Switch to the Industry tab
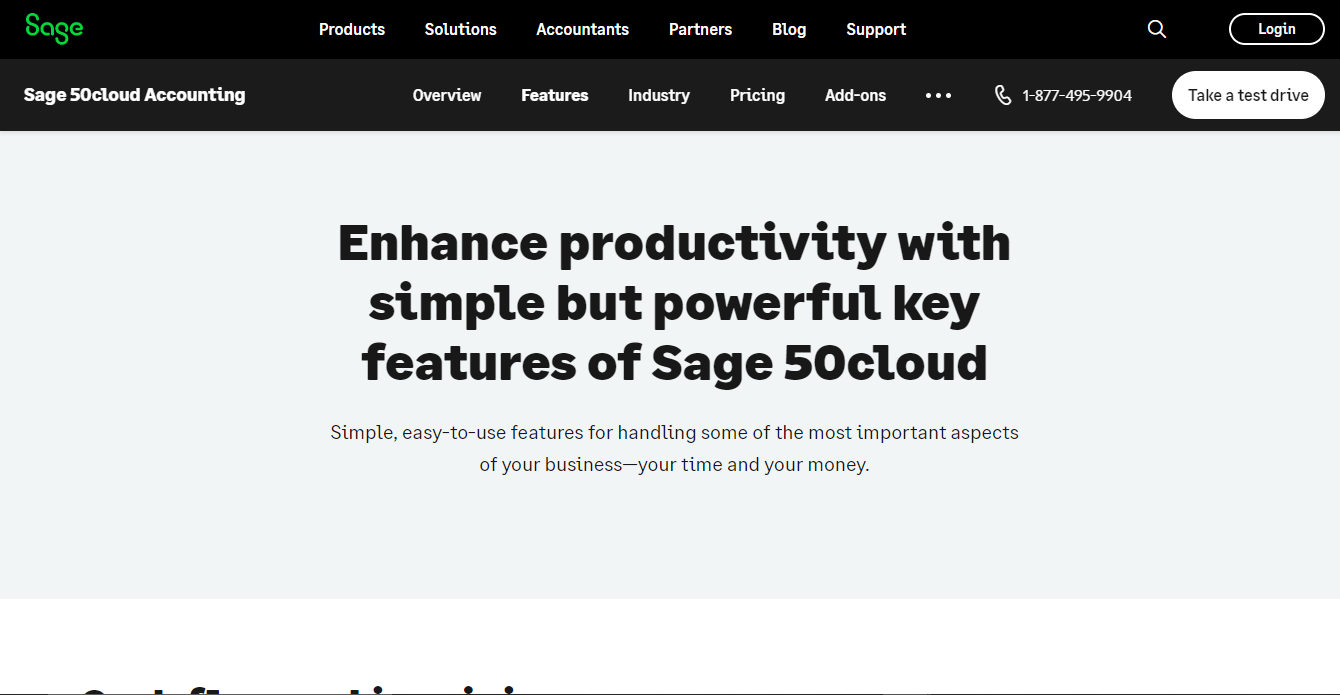 coord(659,95)
